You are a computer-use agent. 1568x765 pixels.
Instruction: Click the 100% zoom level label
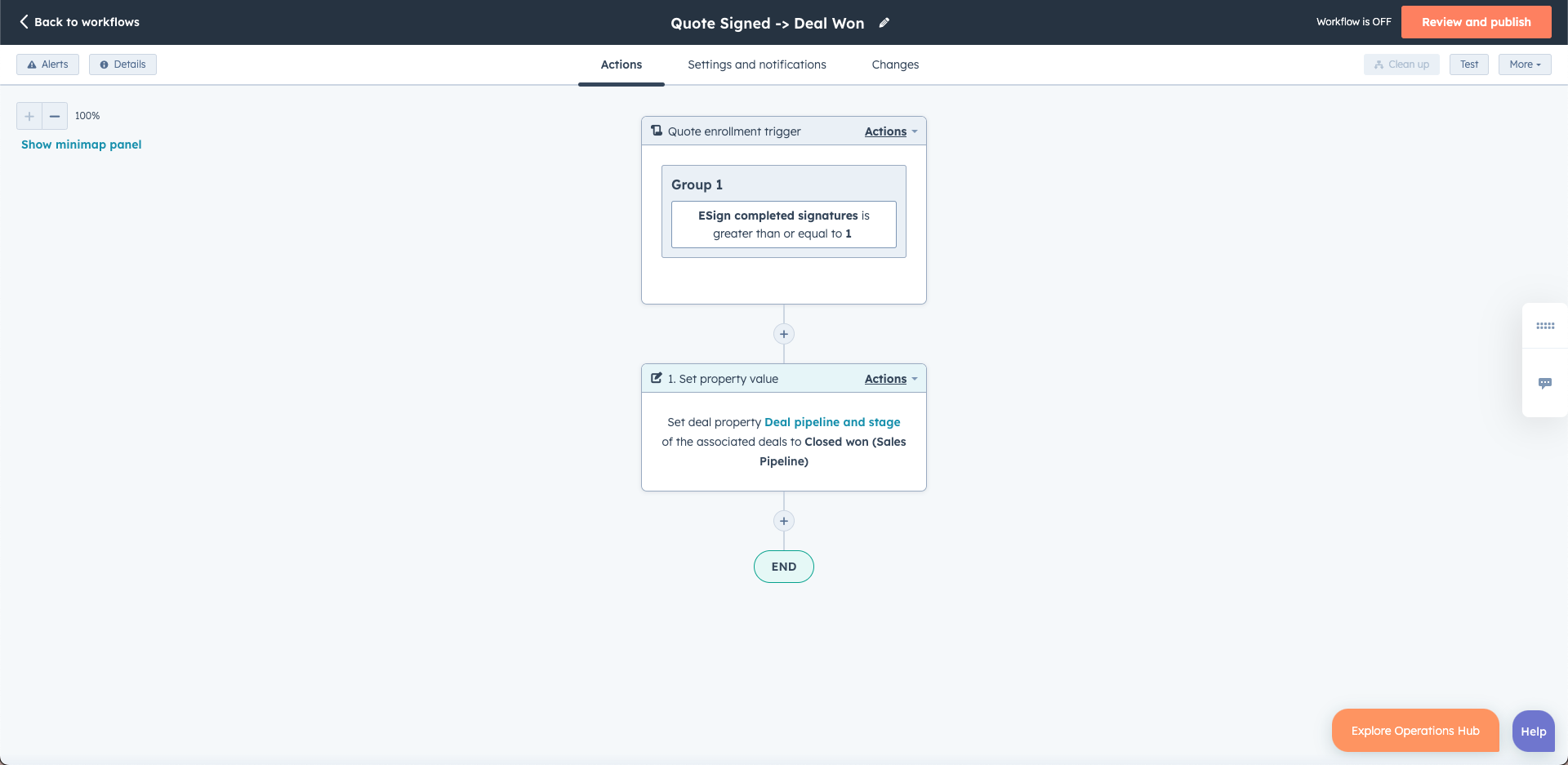click(87, 116)
